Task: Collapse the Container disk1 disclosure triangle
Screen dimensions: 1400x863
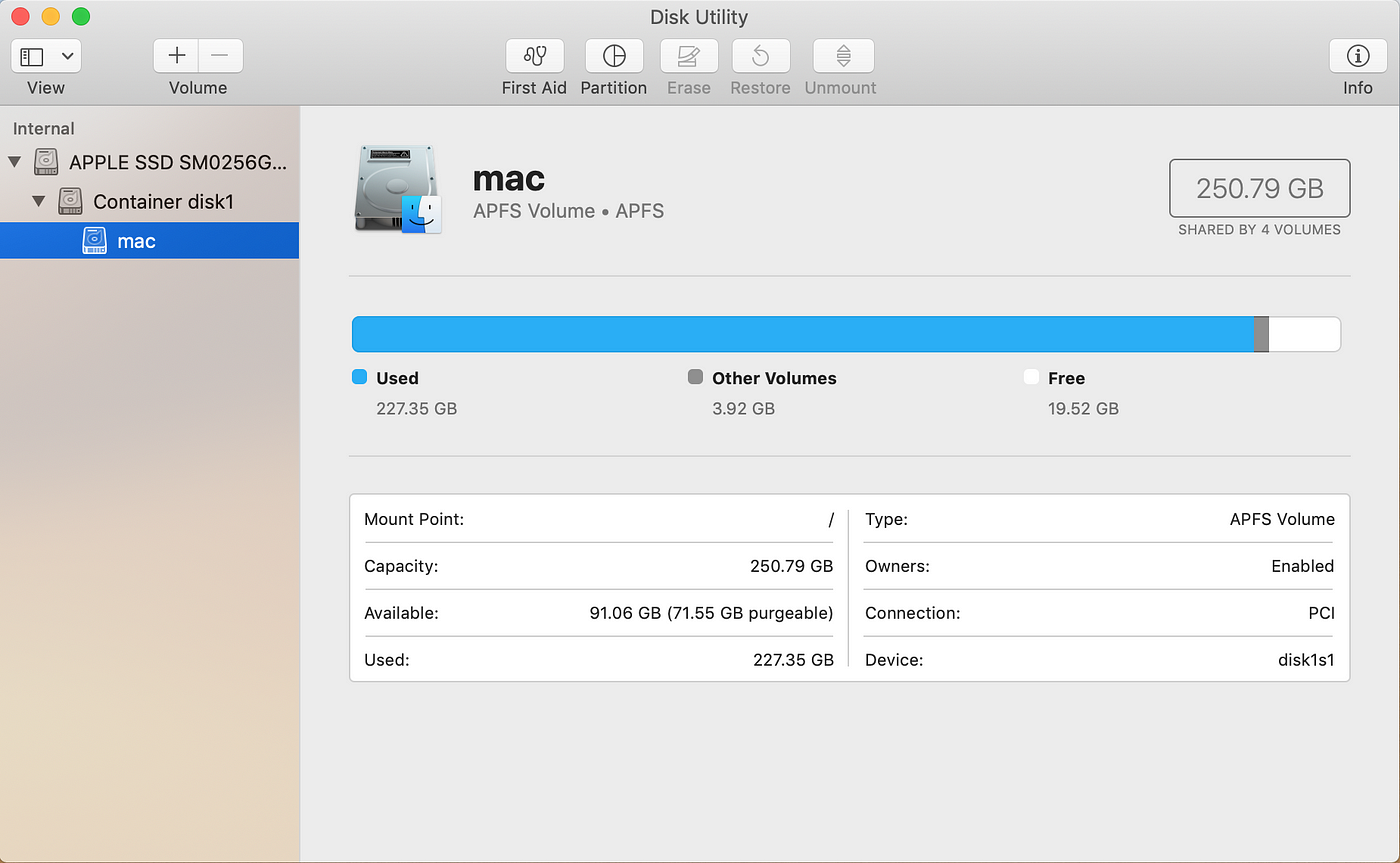Action: click(x=38, y=201)
